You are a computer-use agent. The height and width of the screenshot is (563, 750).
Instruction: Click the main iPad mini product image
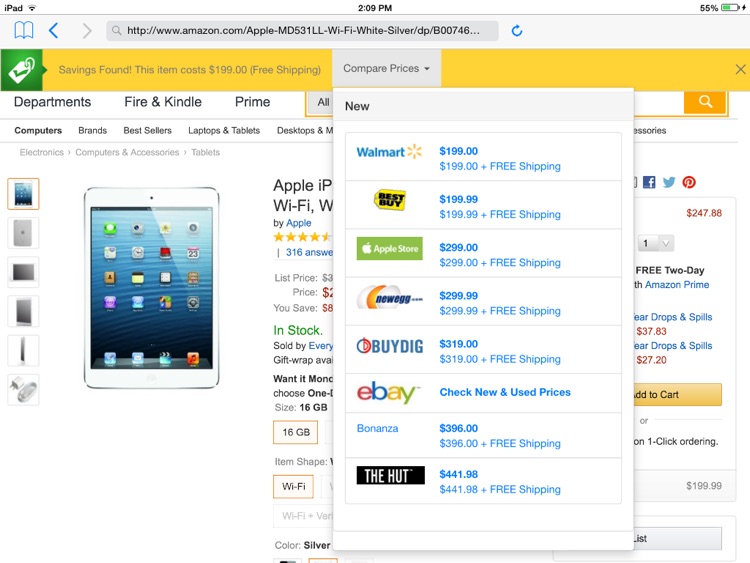click(151, 287)
